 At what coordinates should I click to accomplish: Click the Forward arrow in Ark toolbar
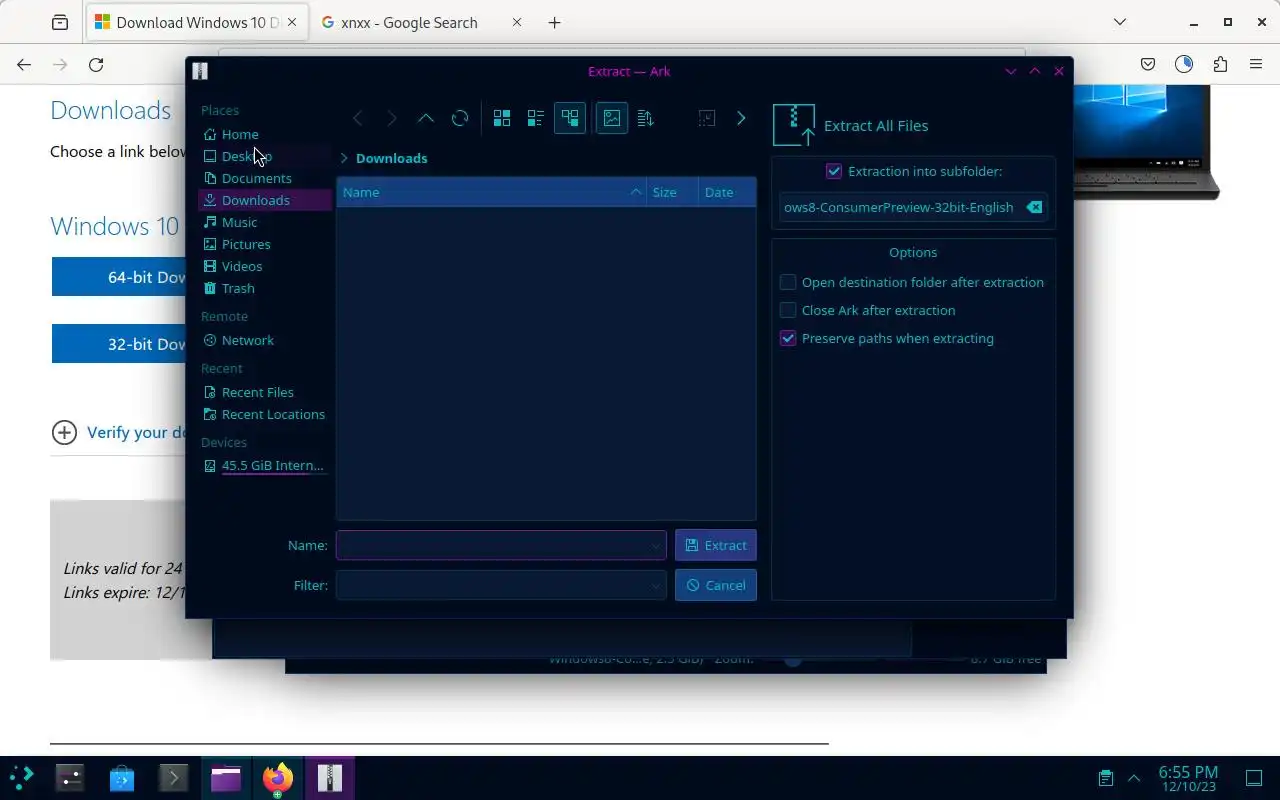[x=392, y=118]
